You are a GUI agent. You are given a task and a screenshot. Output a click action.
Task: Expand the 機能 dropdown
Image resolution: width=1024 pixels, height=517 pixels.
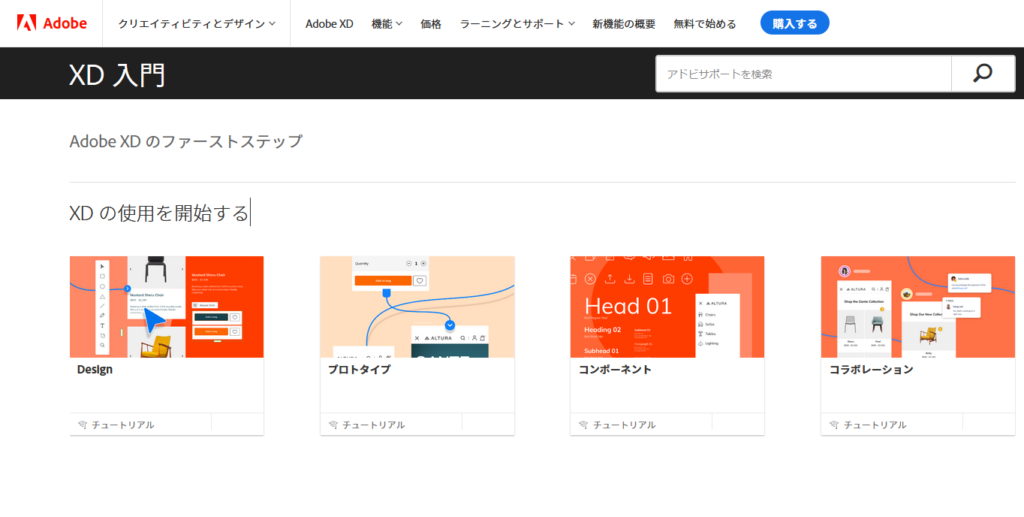[387, 24]
